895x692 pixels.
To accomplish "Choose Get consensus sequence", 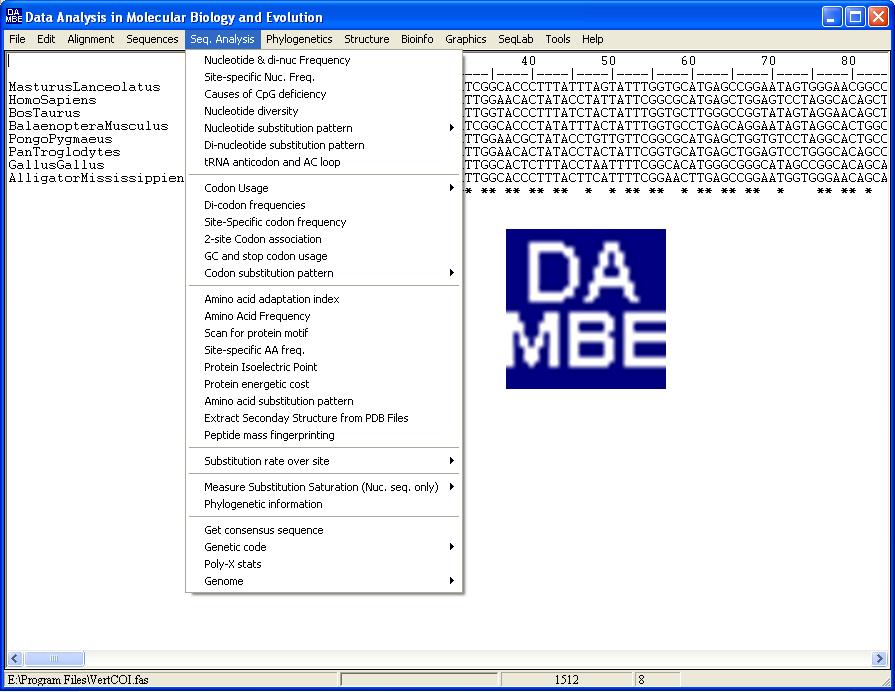I will point(264,530).
